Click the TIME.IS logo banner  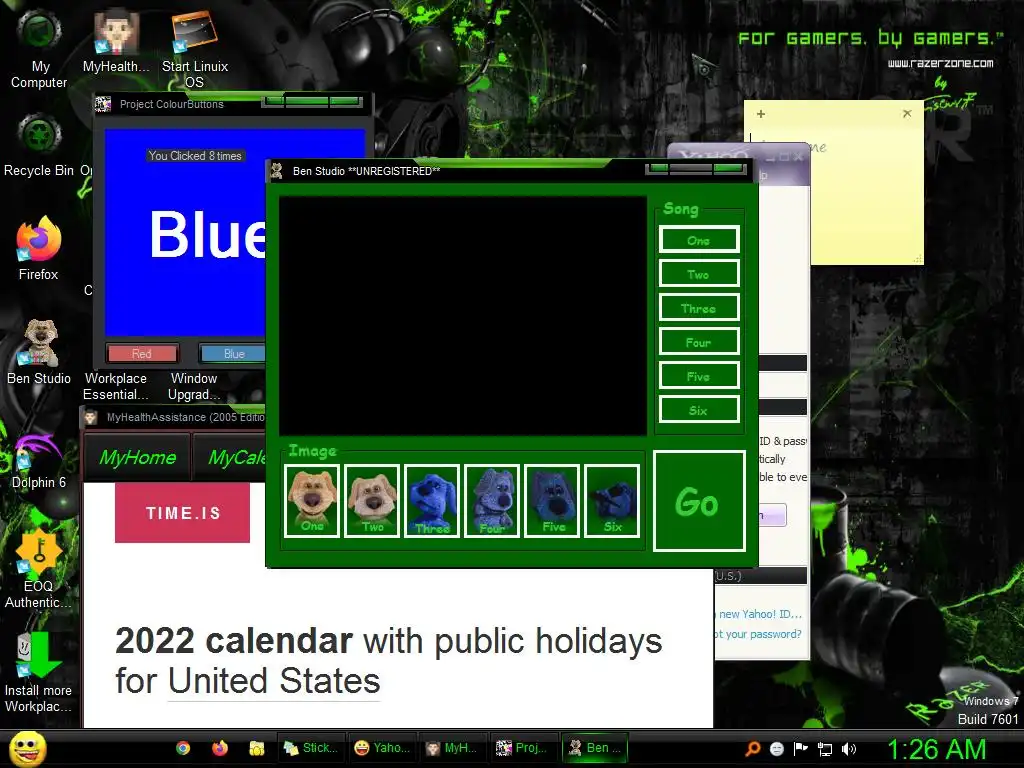coord(182,513)
